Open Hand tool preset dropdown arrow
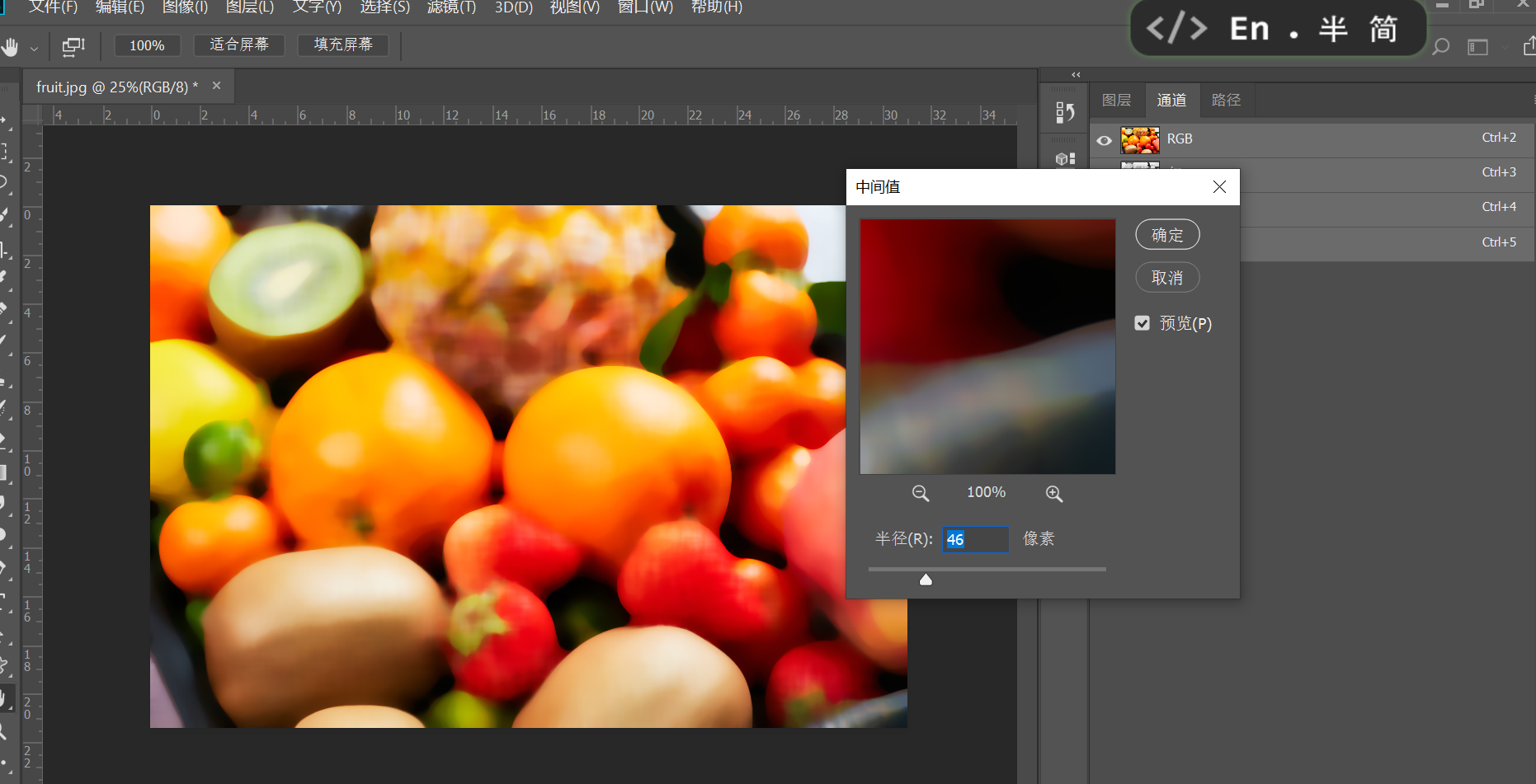 [x=34, y=48]
